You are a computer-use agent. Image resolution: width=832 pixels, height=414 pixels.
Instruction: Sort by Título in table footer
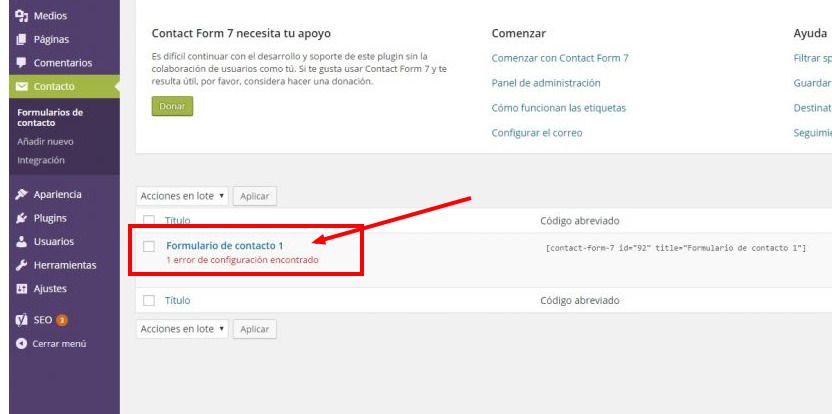(x=177, y=300)
